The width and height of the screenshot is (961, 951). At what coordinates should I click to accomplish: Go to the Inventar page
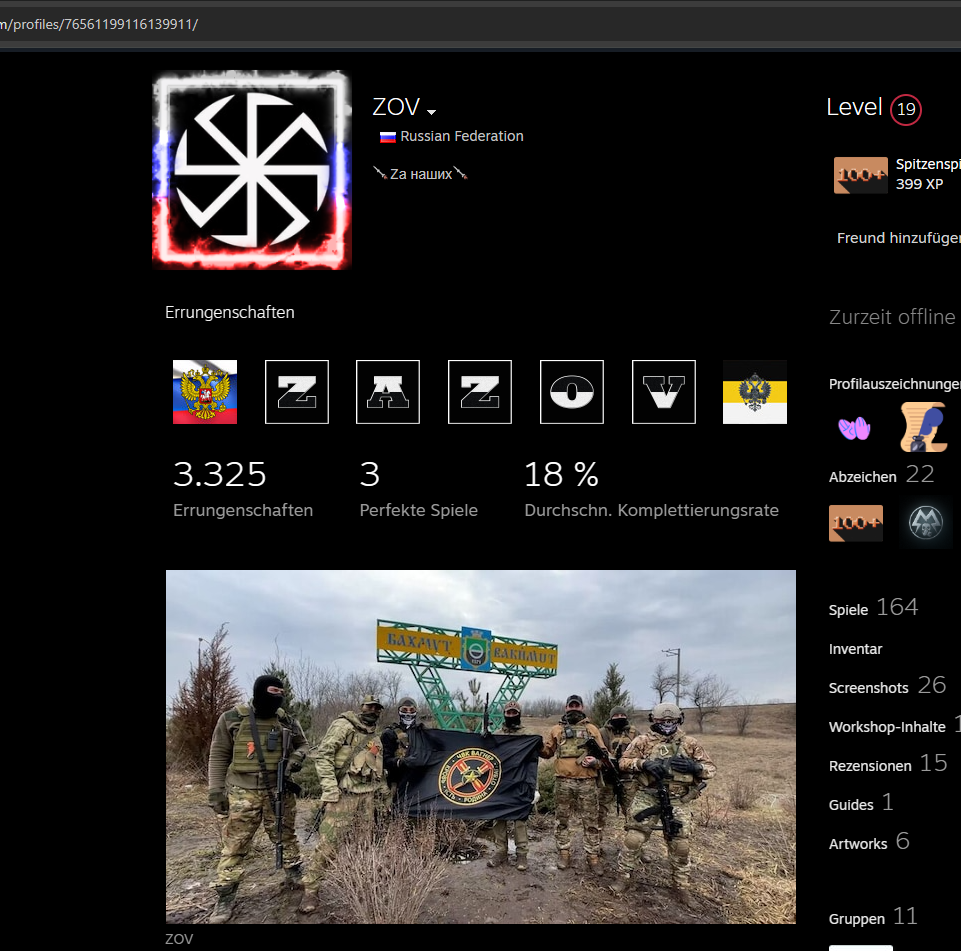click(855, 649)
